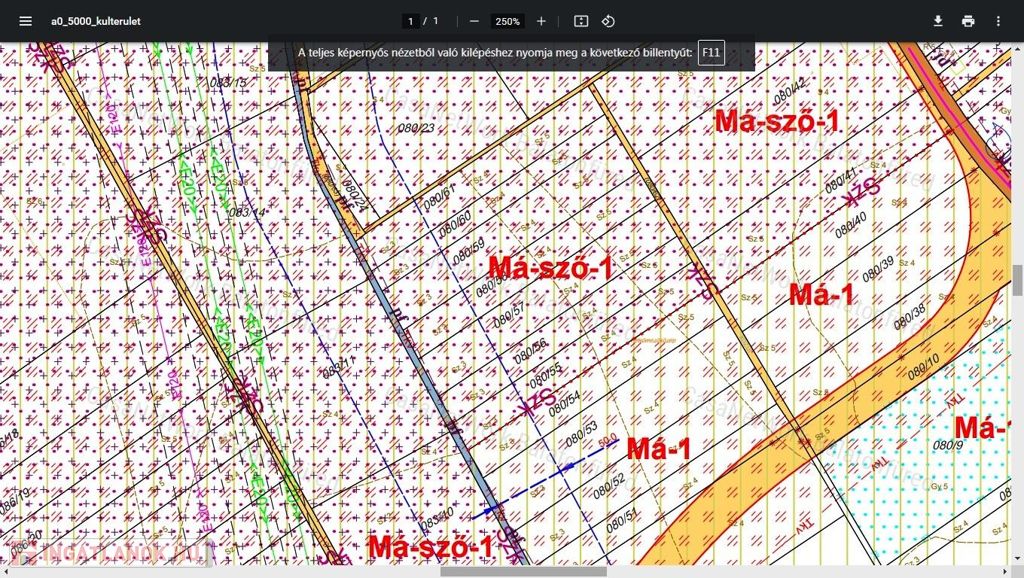Click the F11 key badge in notification
This screenshot has height=578, width=1024.
pyautogui.click(x=711, y=52)
